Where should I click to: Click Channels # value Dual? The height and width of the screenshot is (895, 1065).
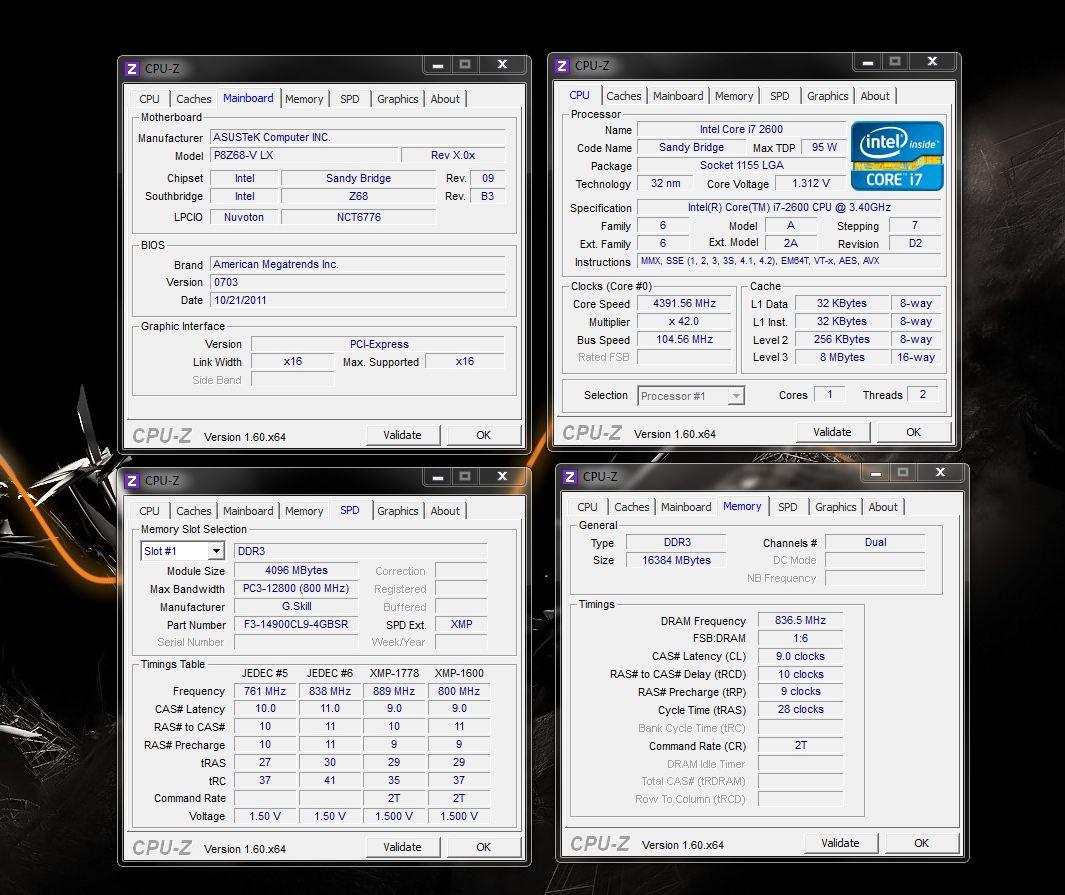coord(876,543)
